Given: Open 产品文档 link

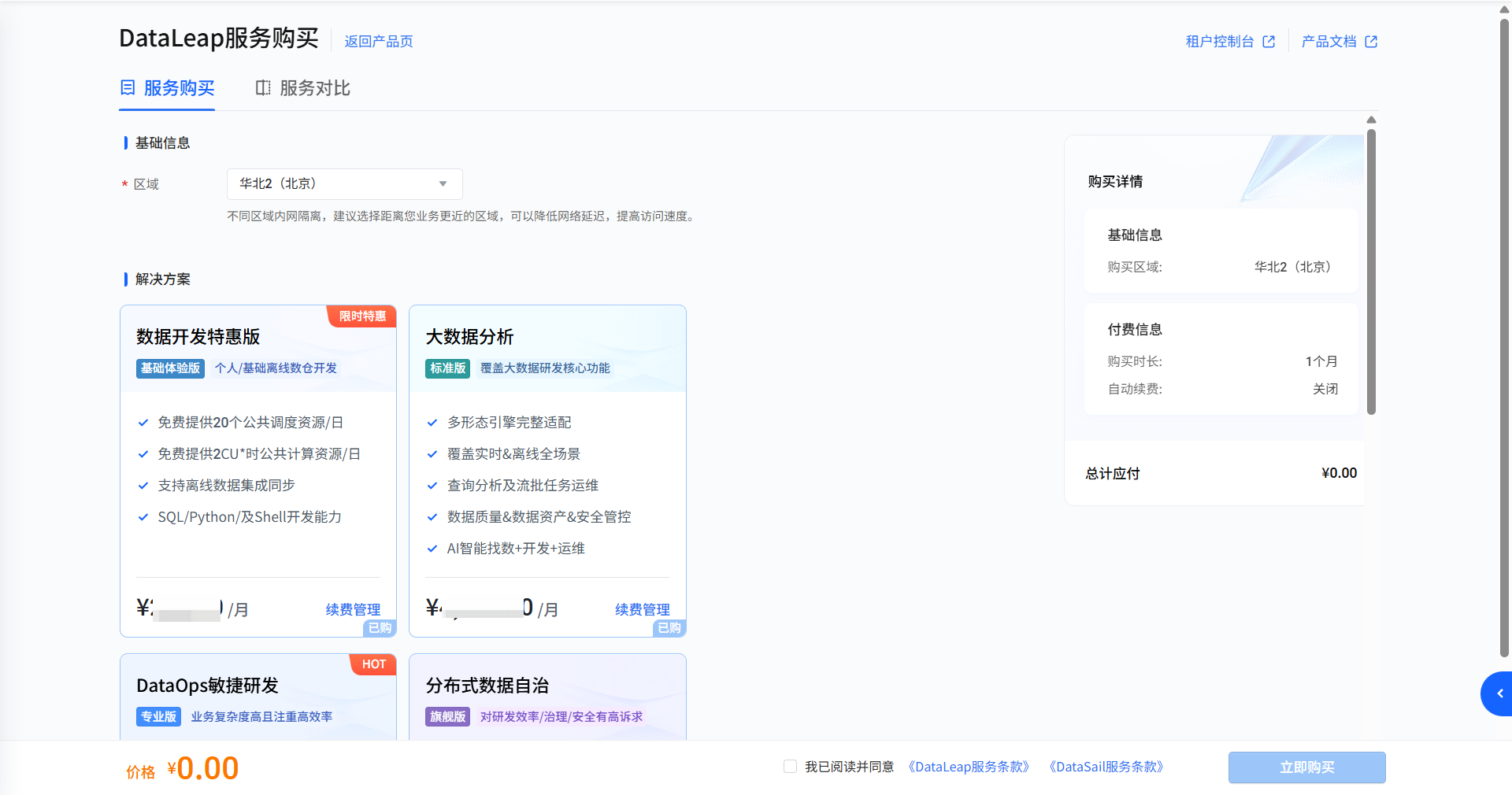Looking at the screenshot, I should pos(1329,42).
